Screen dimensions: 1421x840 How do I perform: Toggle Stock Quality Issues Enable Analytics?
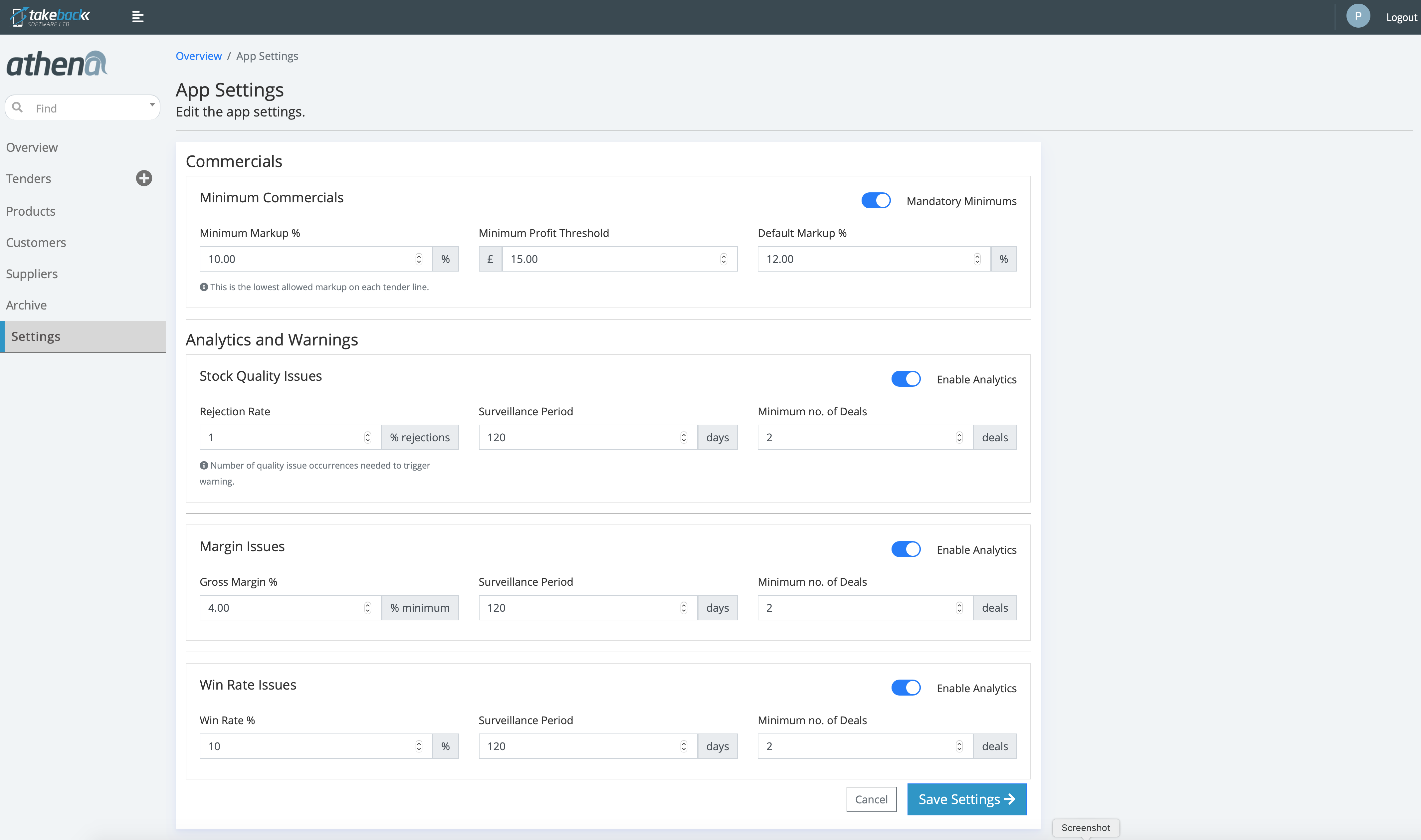coord(906,379)
